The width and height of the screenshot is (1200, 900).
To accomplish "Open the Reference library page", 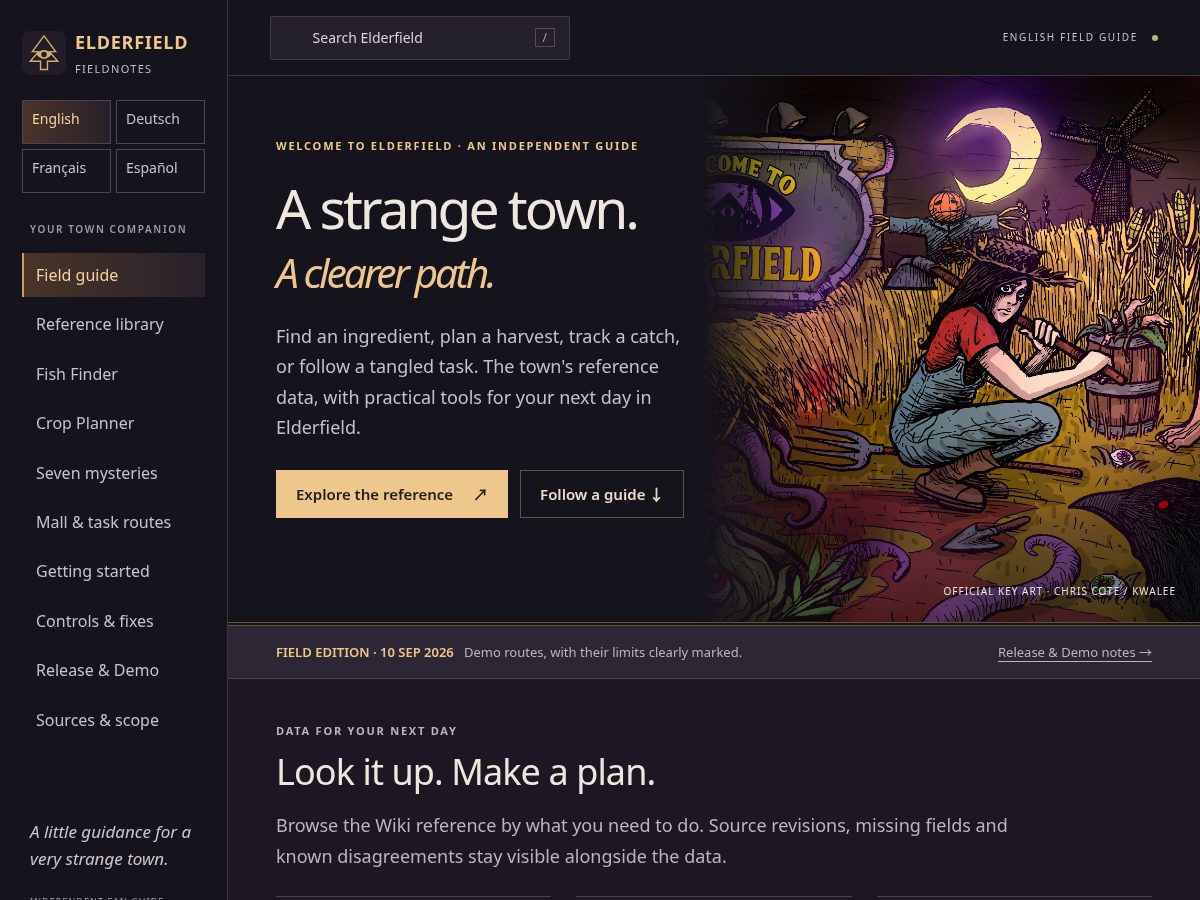I will [113, 324].
